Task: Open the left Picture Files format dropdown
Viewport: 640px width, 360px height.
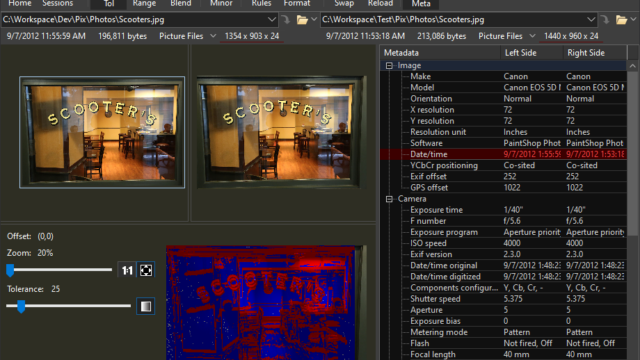Action: (x=188, y=36)
